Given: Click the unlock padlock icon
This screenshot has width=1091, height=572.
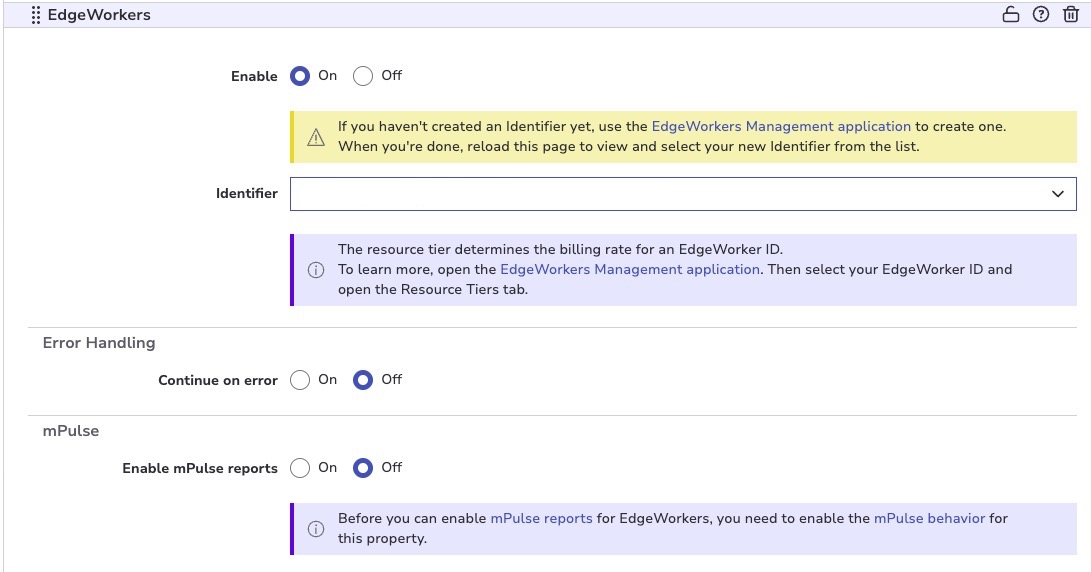Looking at the screenshot, I should (x=1011, y=14).
